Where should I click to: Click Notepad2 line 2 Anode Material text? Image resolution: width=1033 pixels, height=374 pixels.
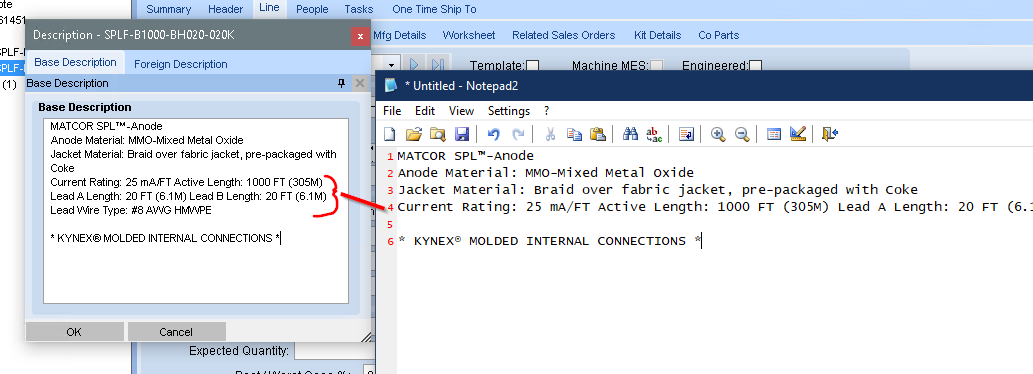(545, 173)
